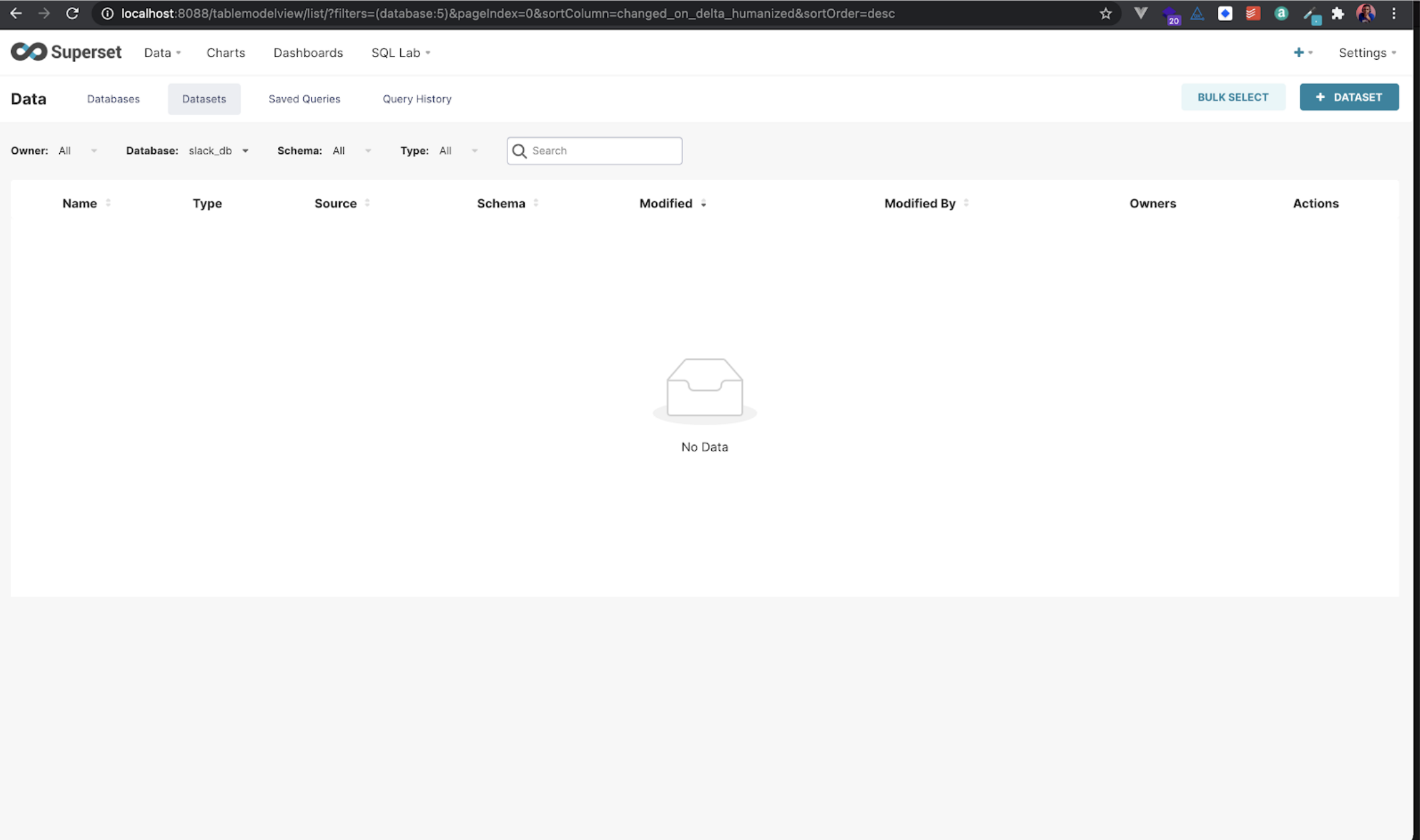1420x840 pixels.
Task: Click the sort arrow beside the Modified column
Action: [703, 204]
